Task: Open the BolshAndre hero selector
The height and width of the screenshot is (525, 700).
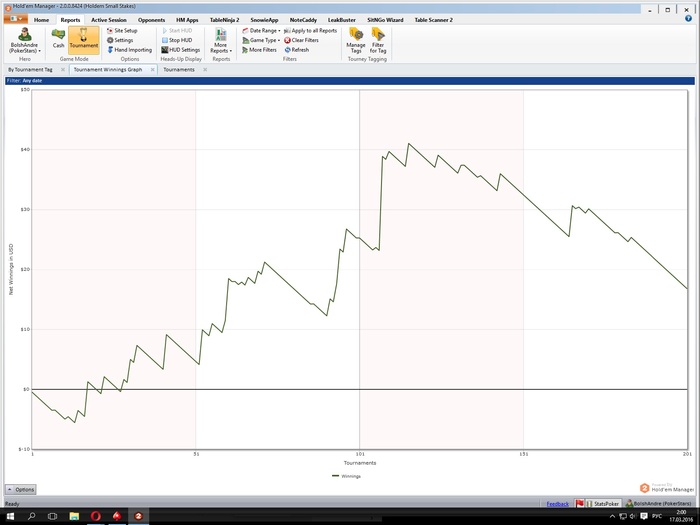Action: (25, 41)
